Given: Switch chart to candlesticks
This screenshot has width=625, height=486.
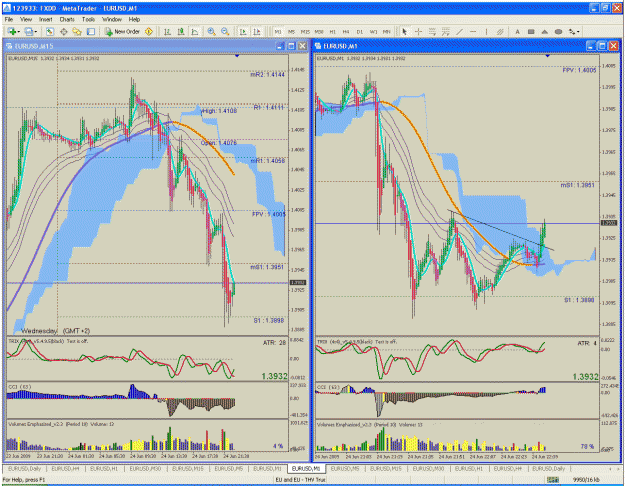Looking at the screenshot, I should click(x=181, y=31).
